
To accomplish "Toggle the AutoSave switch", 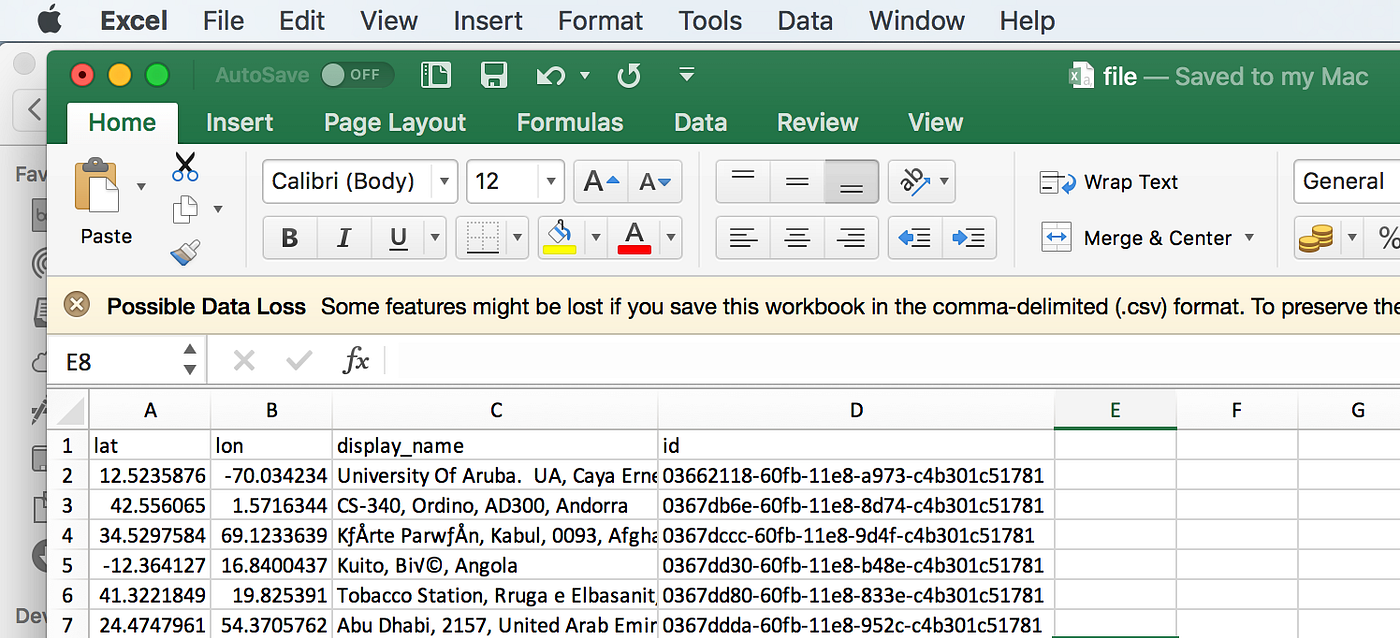I will coord(357,75).
